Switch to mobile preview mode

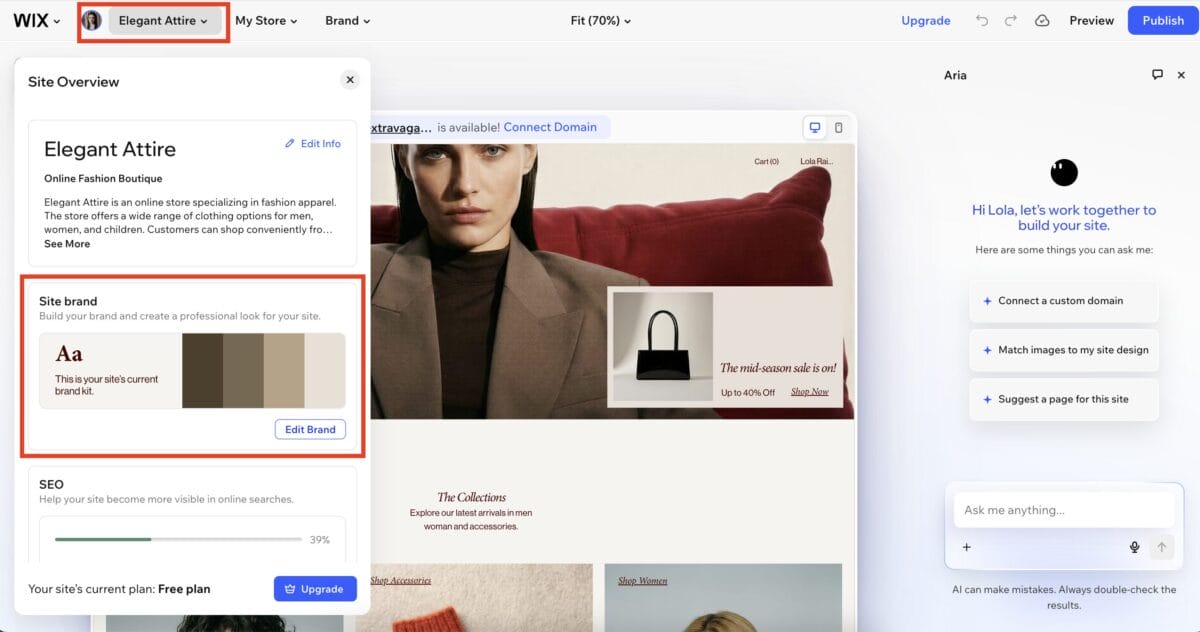[840, 127]
